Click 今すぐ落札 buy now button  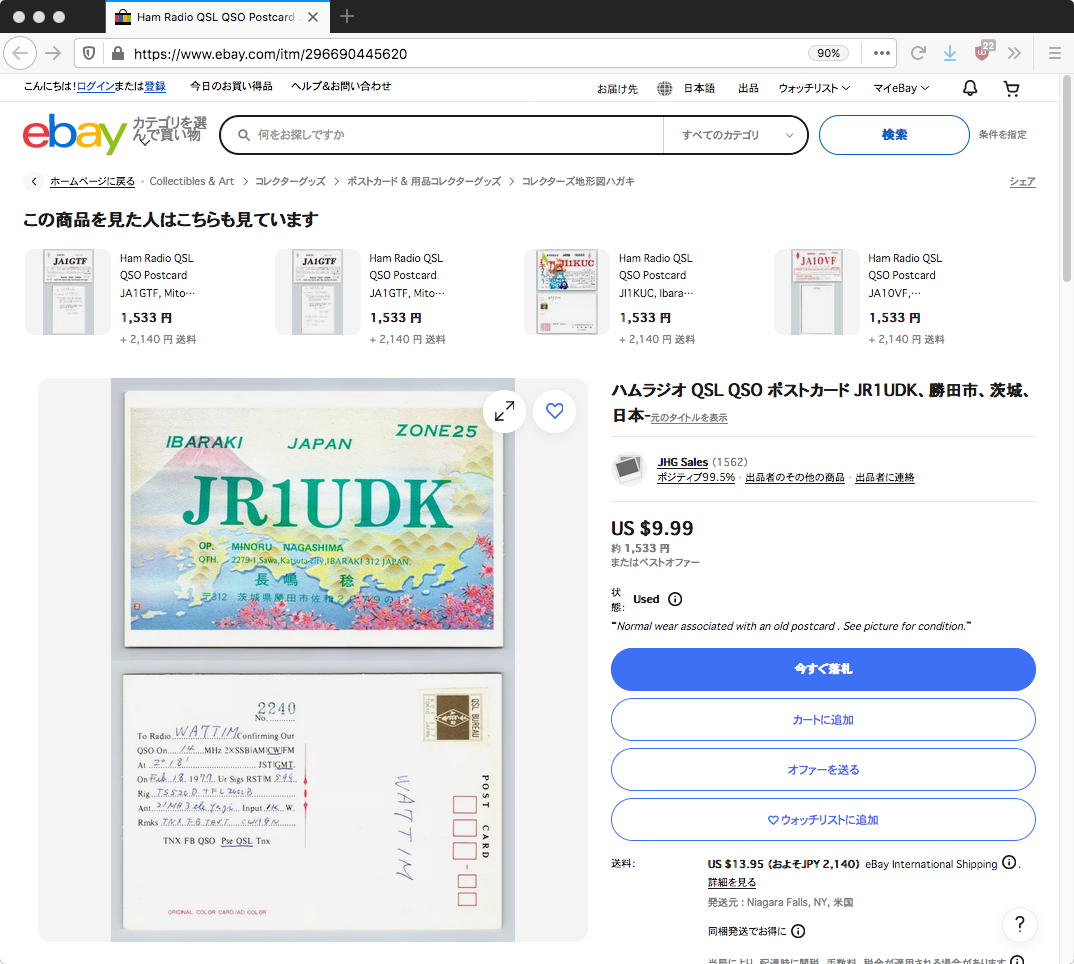[x=823, y=669]
